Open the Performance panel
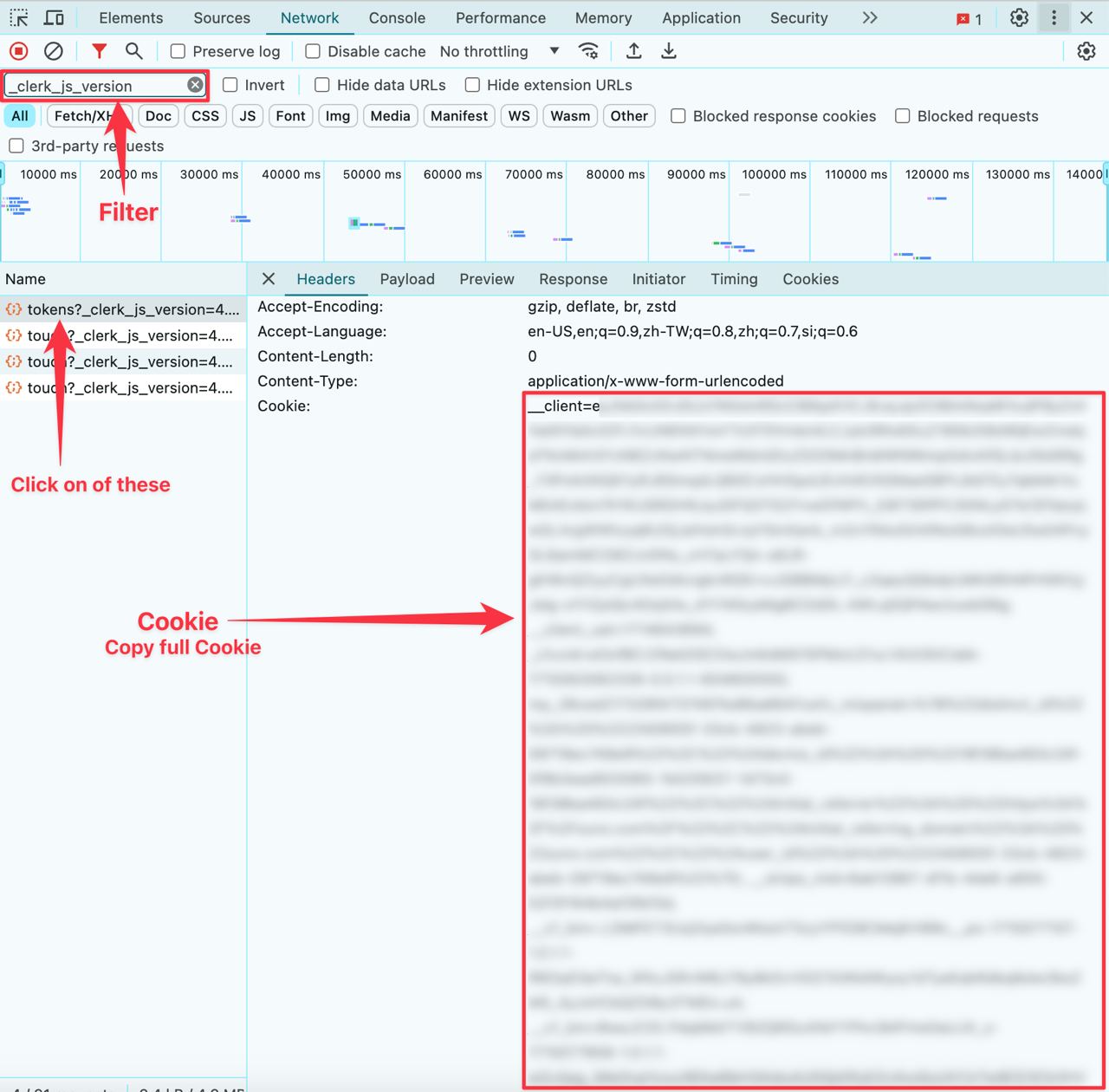Screen dimensions: 1109x1092 coord(501,17)
